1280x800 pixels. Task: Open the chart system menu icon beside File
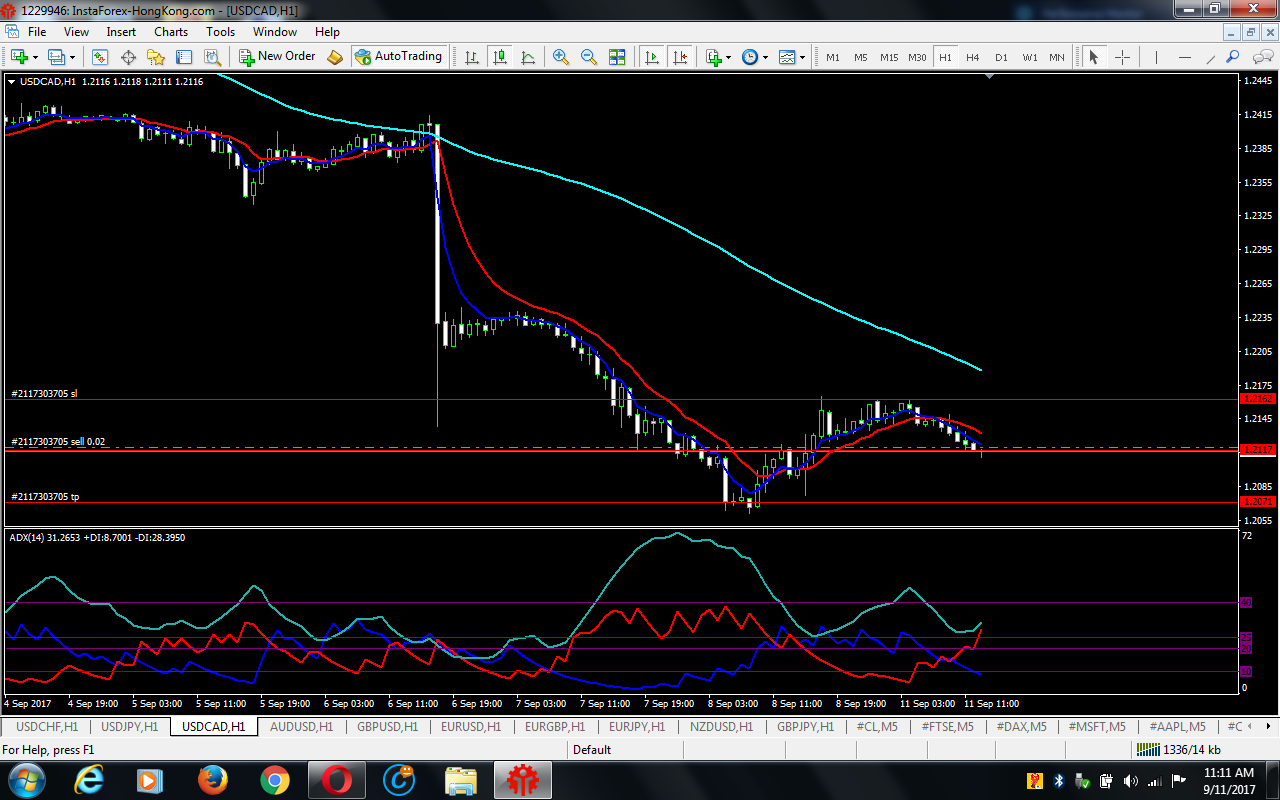click(12, 32)
